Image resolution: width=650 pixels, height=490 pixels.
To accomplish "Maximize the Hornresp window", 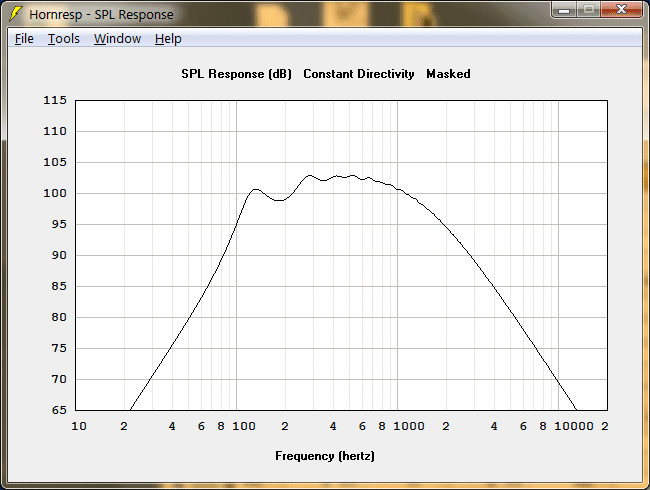I will tap(588, 10).
